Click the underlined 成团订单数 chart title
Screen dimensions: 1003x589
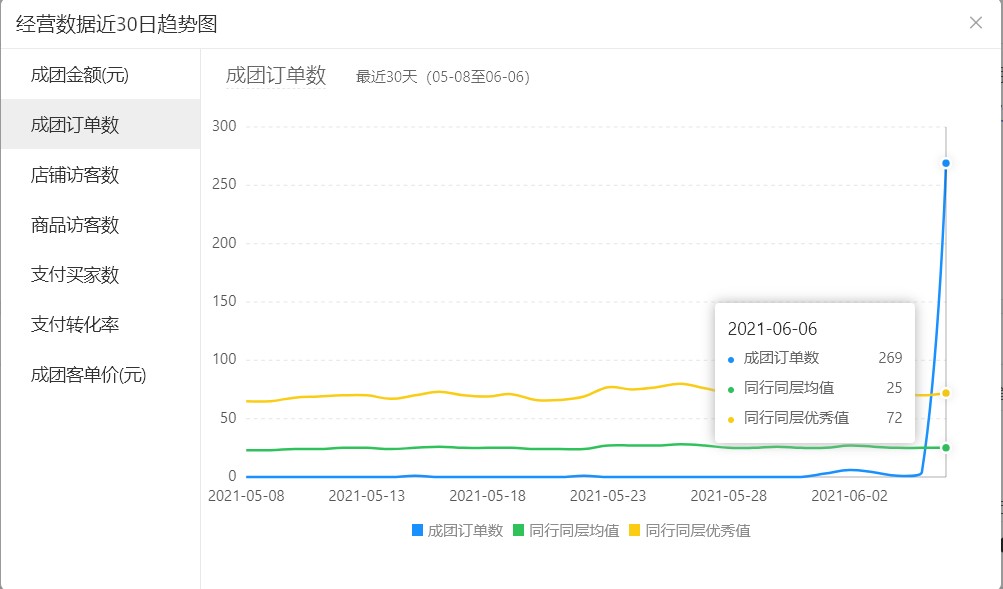(276, 76)
